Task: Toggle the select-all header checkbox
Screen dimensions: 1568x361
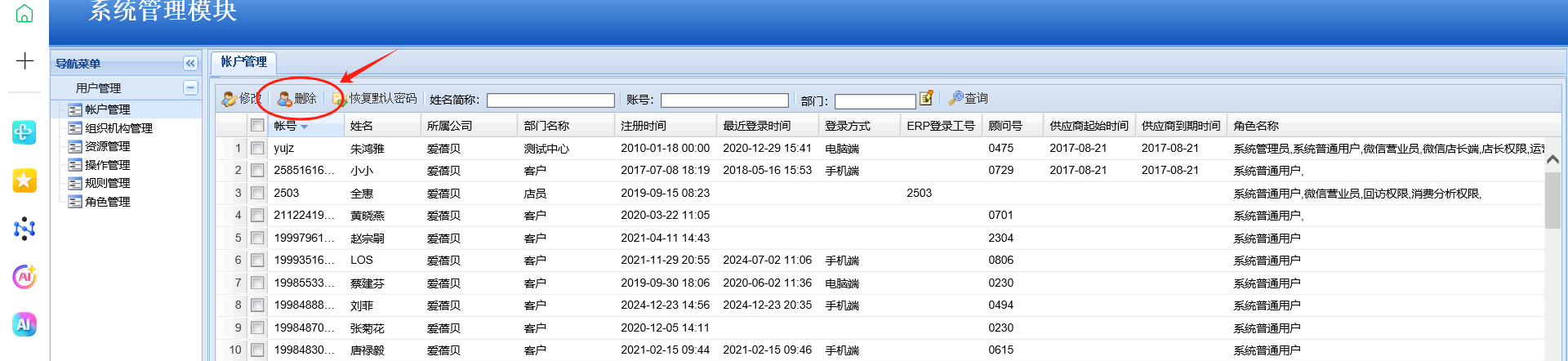Action: click(257, 126)
